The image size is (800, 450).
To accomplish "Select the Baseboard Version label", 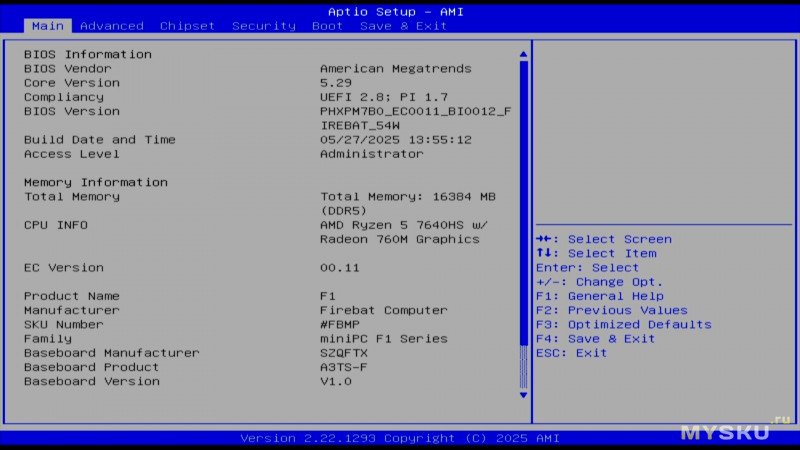I will point(92,382).
